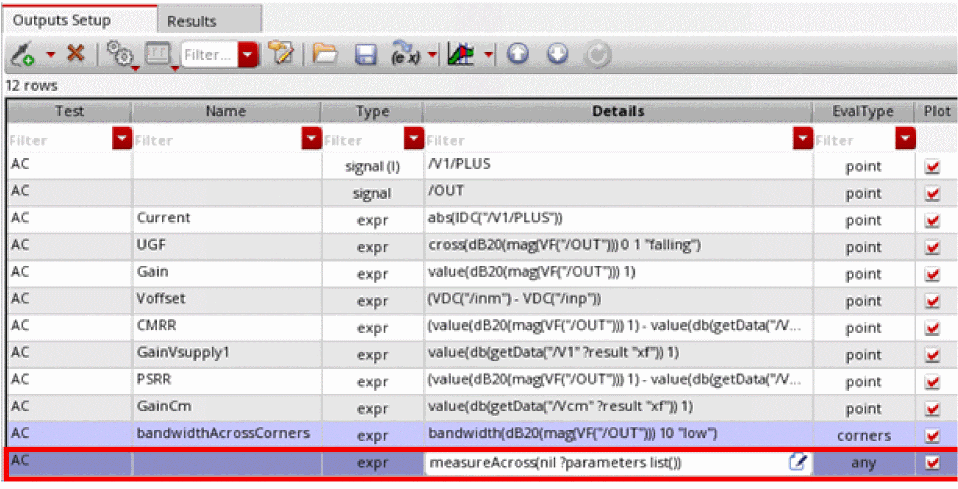Image resolution: width=958 pixels, height=489 pixels.
Task: Click the Name column filter field
Action: [218, 140]
